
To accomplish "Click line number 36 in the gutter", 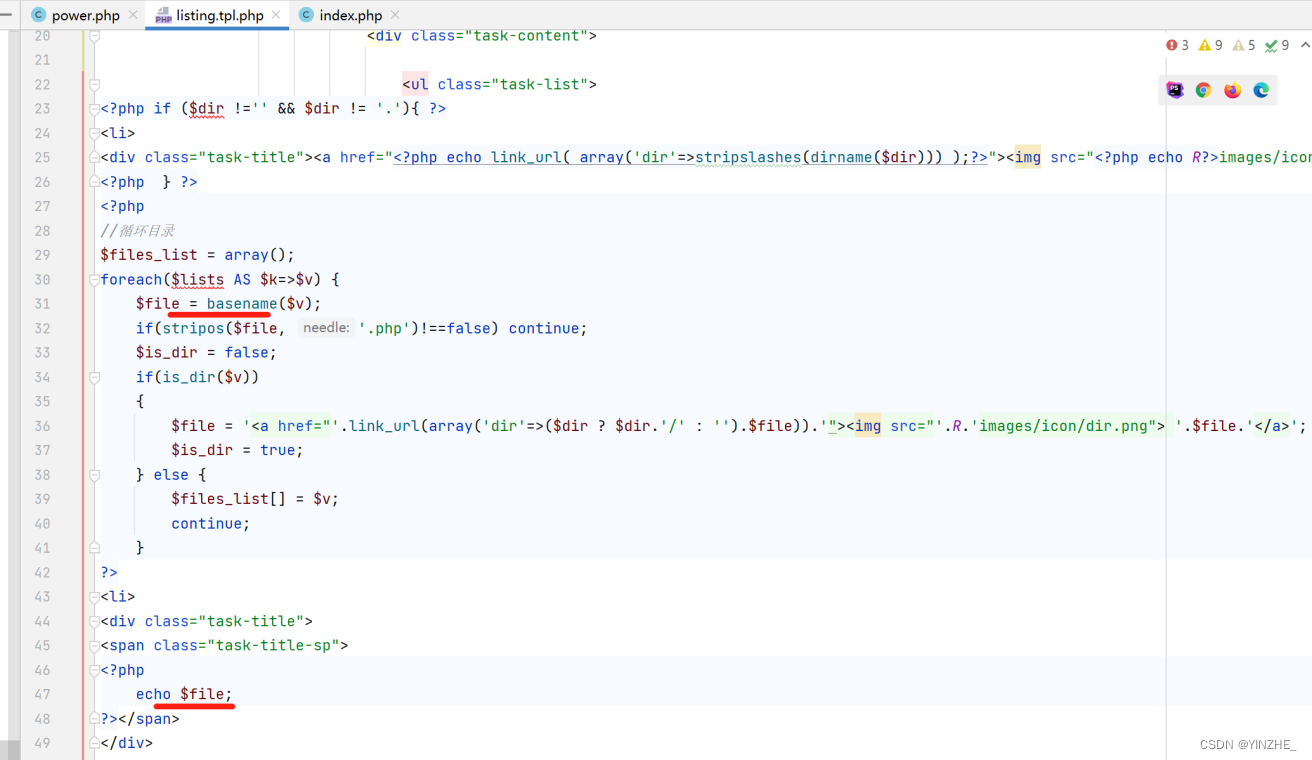I will (x=41, y=426).
